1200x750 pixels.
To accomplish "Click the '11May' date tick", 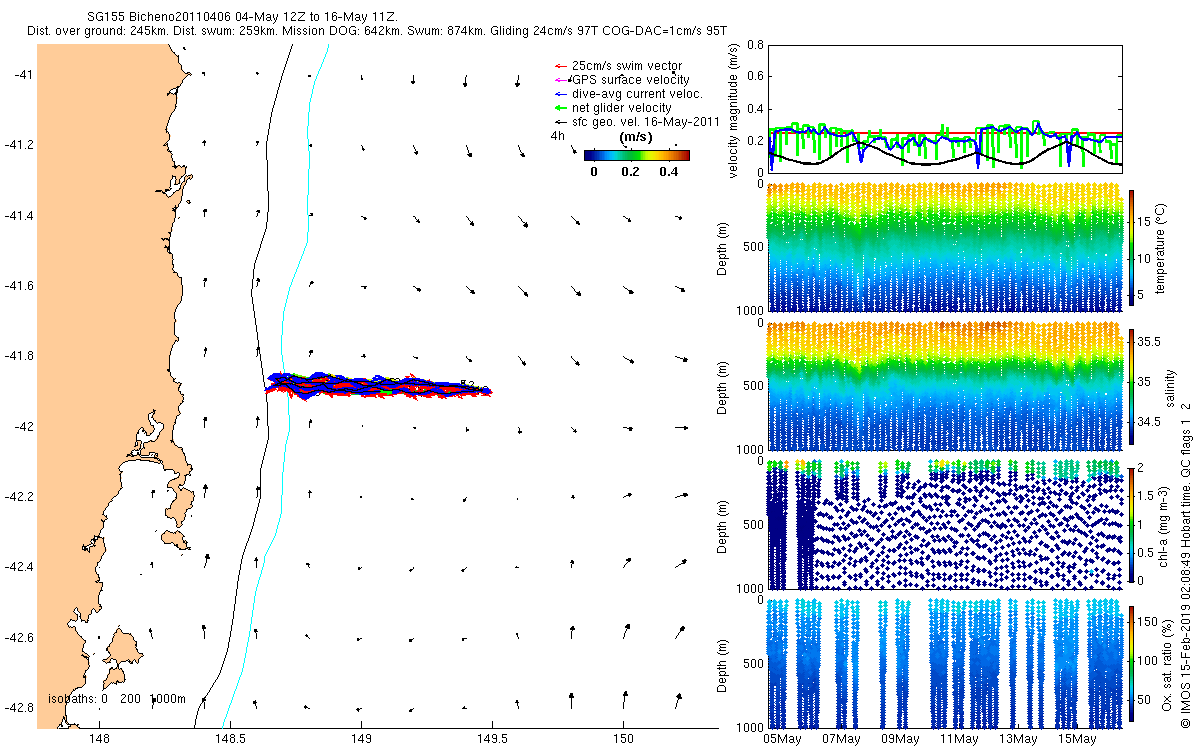I will (959, 740).
